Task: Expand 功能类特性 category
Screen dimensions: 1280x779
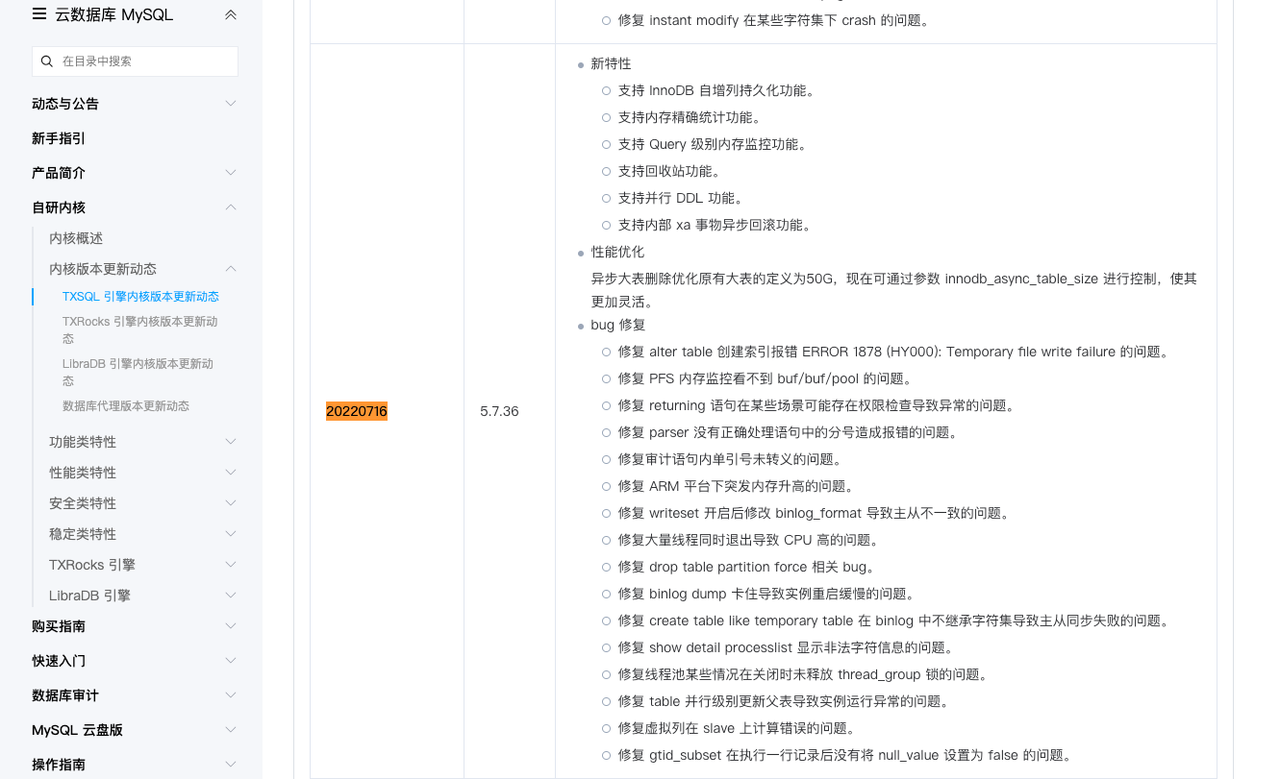Action: coord(231,442)
